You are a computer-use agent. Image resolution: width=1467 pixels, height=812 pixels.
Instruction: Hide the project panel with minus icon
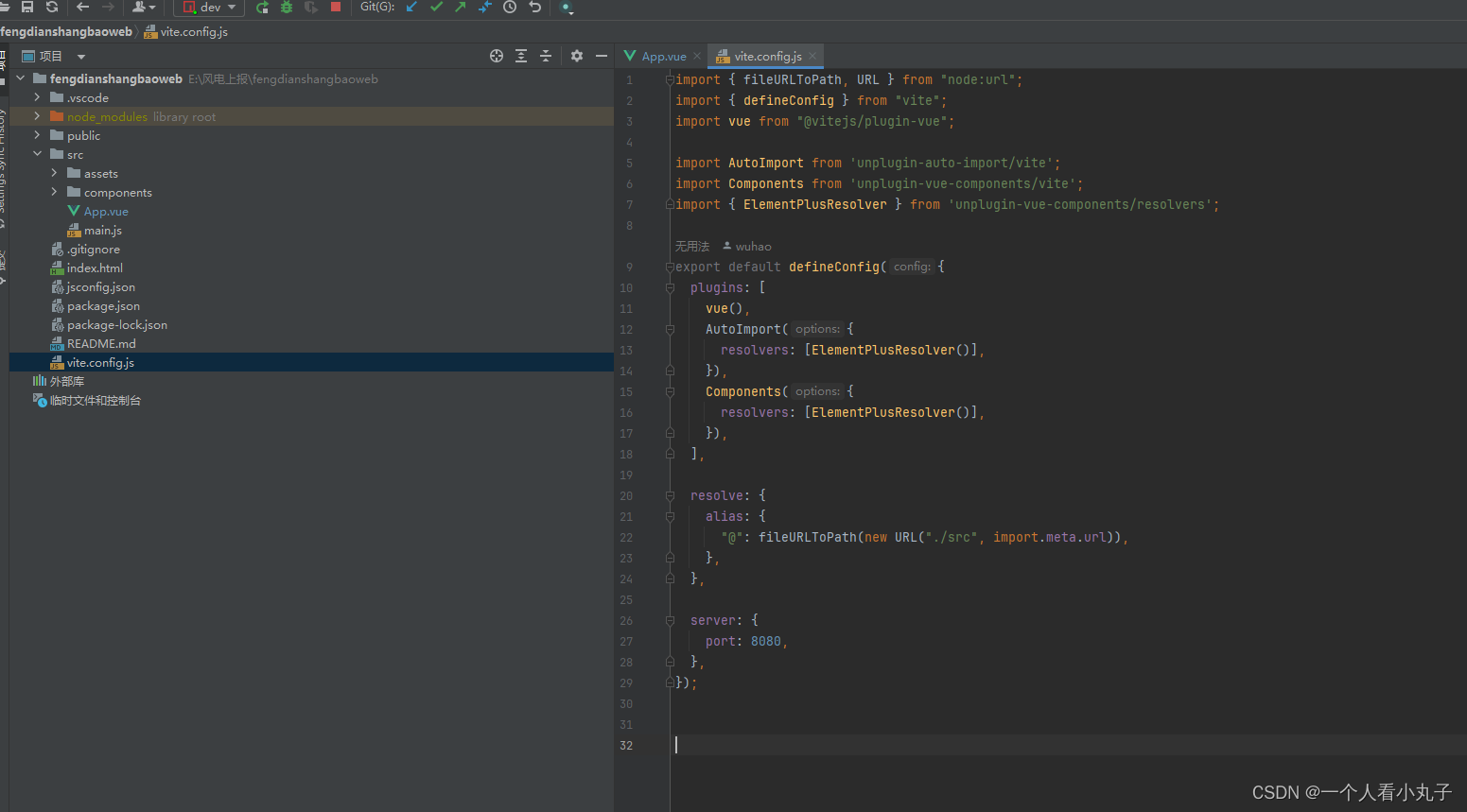pyautogui.click(x=601, y=56)
